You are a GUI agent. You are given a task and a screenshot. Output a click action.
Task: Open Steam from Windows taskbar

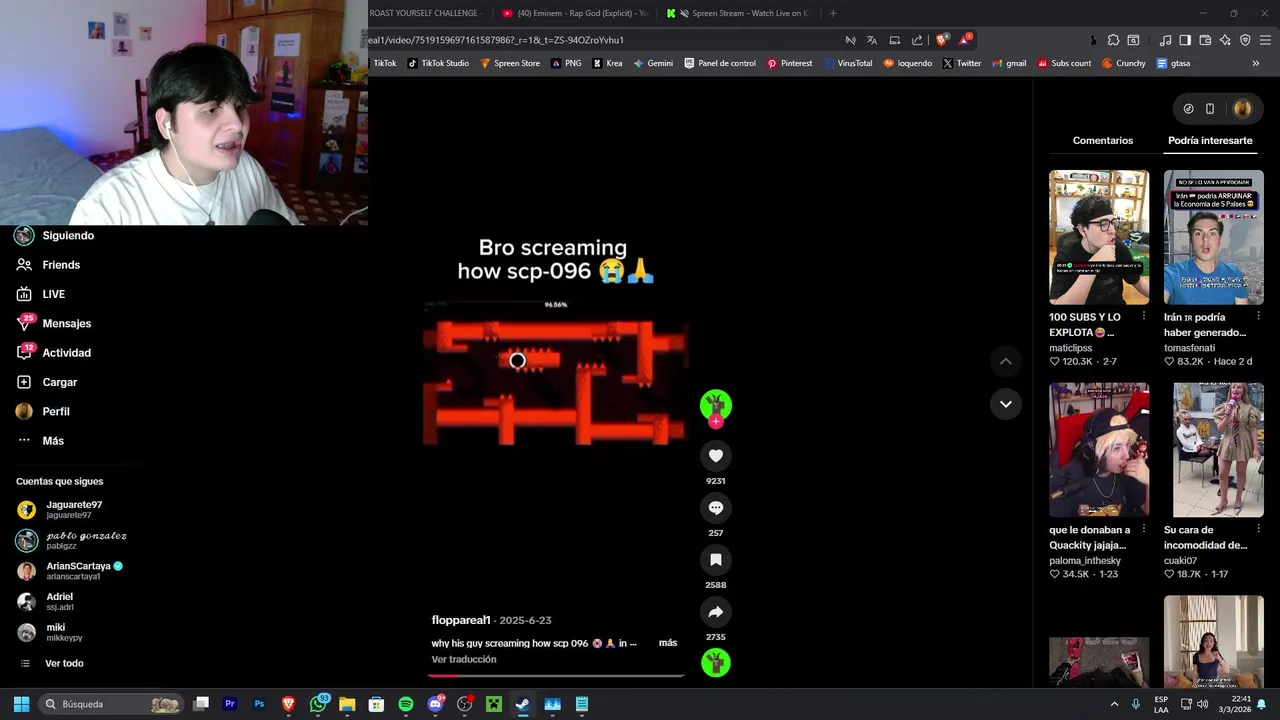tap(522, 704)
